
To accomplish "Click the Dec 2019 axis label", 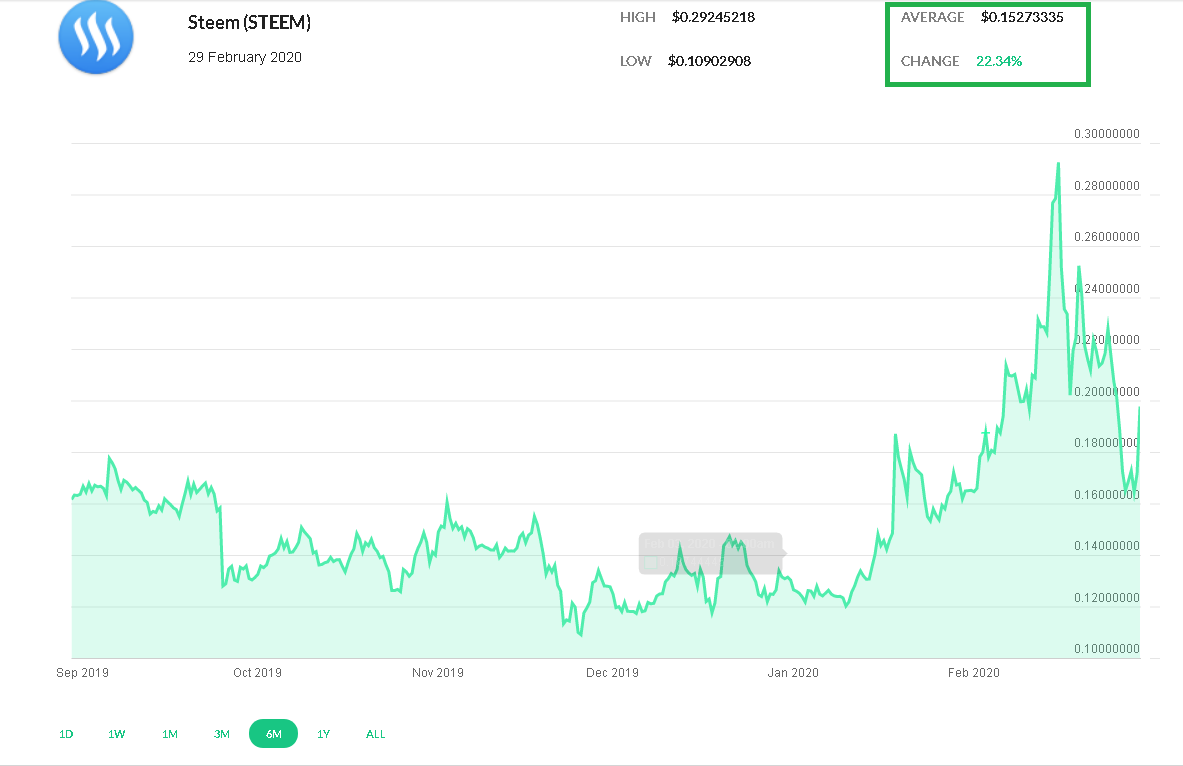I will 613,672.
